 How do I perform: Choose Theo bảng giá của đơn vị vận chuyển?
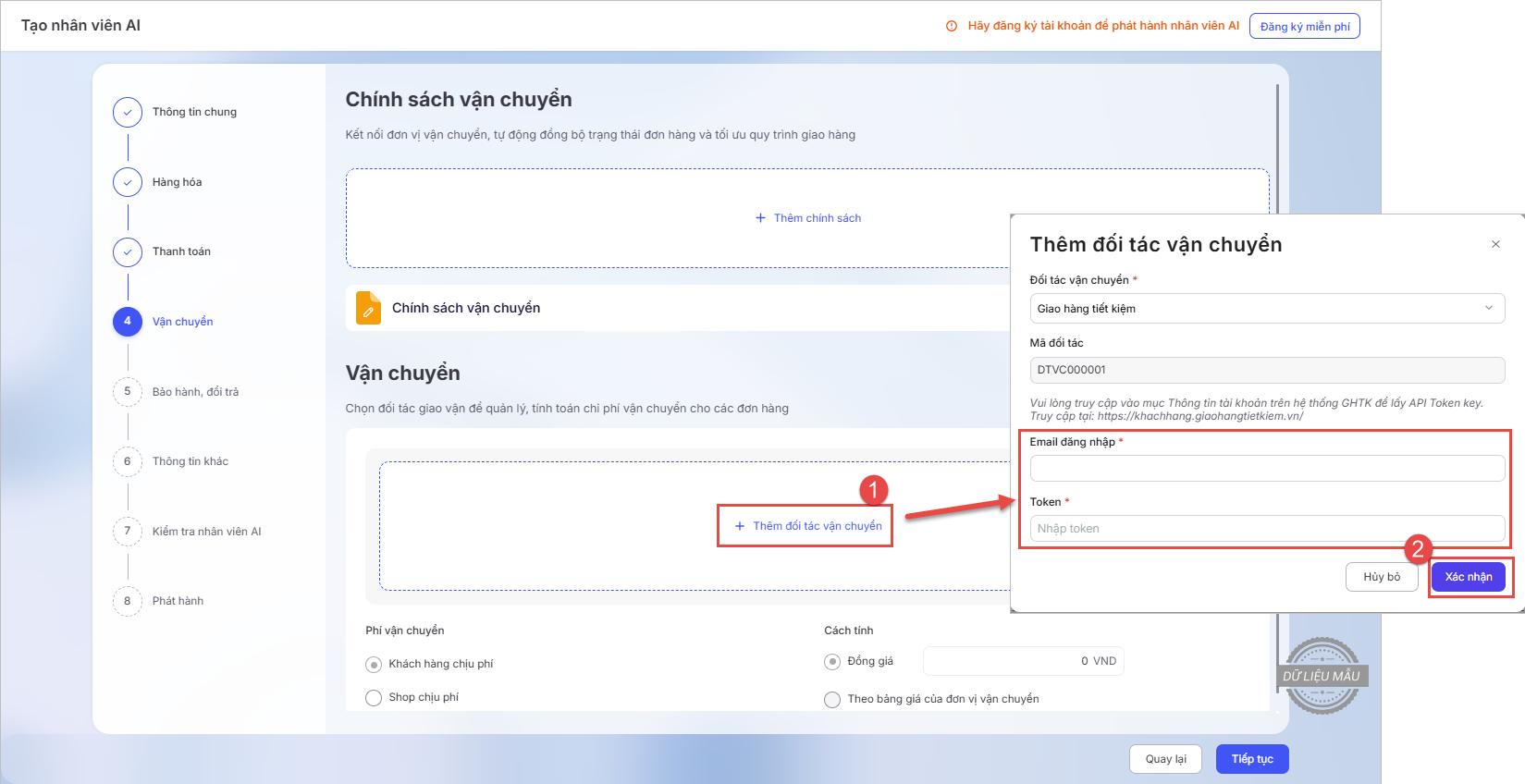(832, 700)
